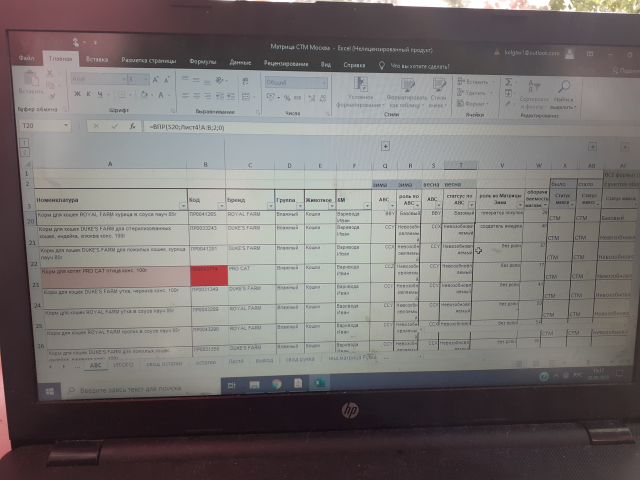Viewport: 640px width, 480px height.
Task: Align text right
Action: point(208,96)
